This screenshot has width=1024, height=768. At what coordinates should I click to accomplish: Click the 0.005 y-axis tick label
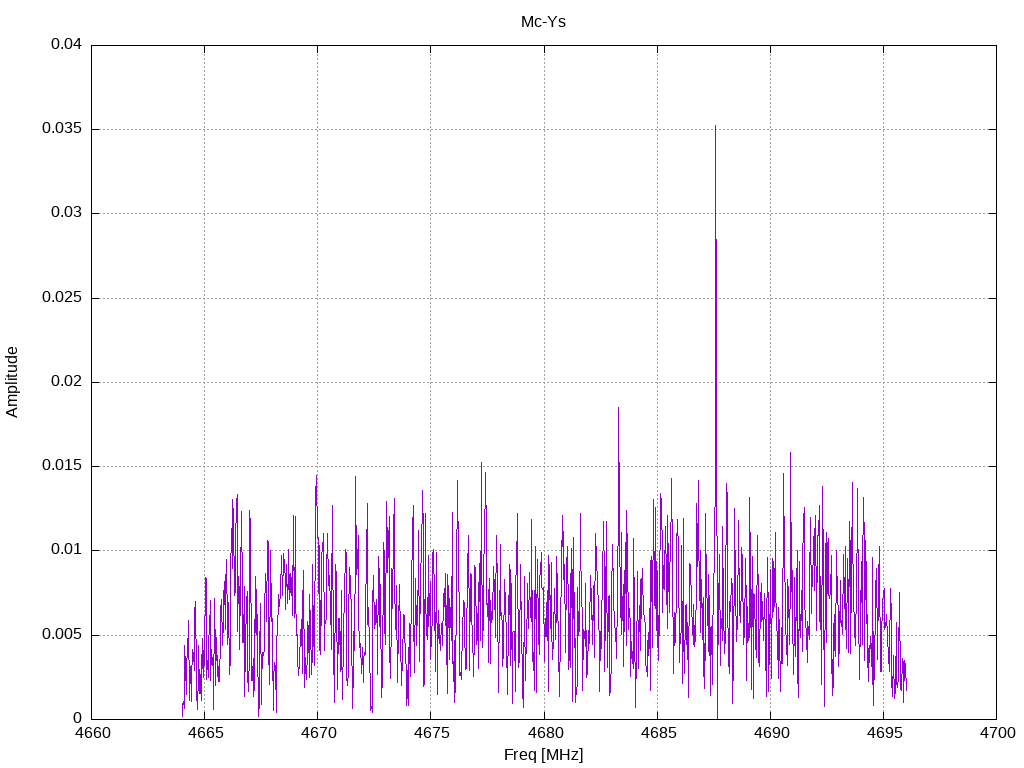point(63,635)
